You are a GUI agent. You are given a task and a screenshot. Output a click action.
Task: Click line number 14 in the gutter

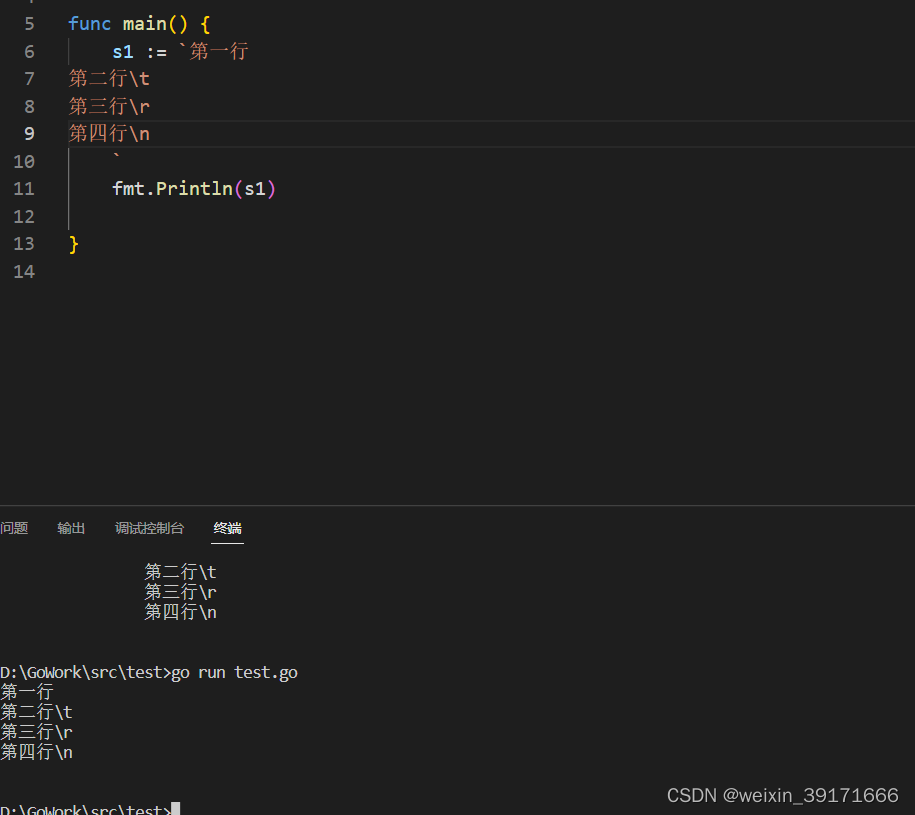[25, 271]
